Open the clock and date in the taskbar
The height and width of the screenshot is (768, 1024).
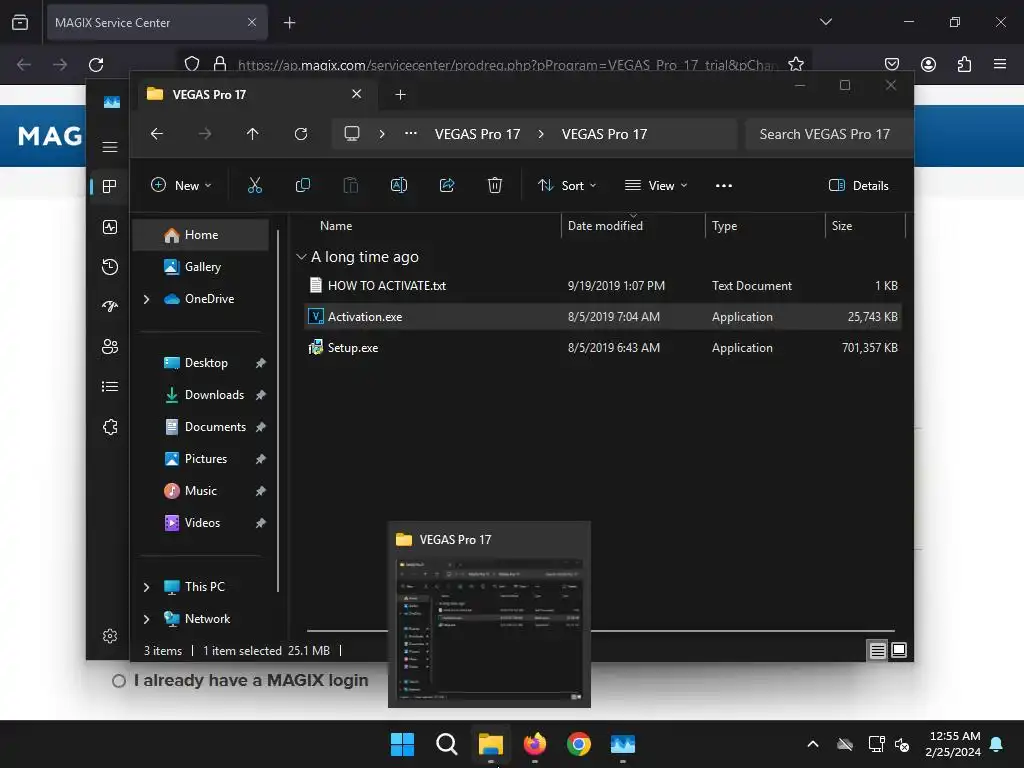953,744
